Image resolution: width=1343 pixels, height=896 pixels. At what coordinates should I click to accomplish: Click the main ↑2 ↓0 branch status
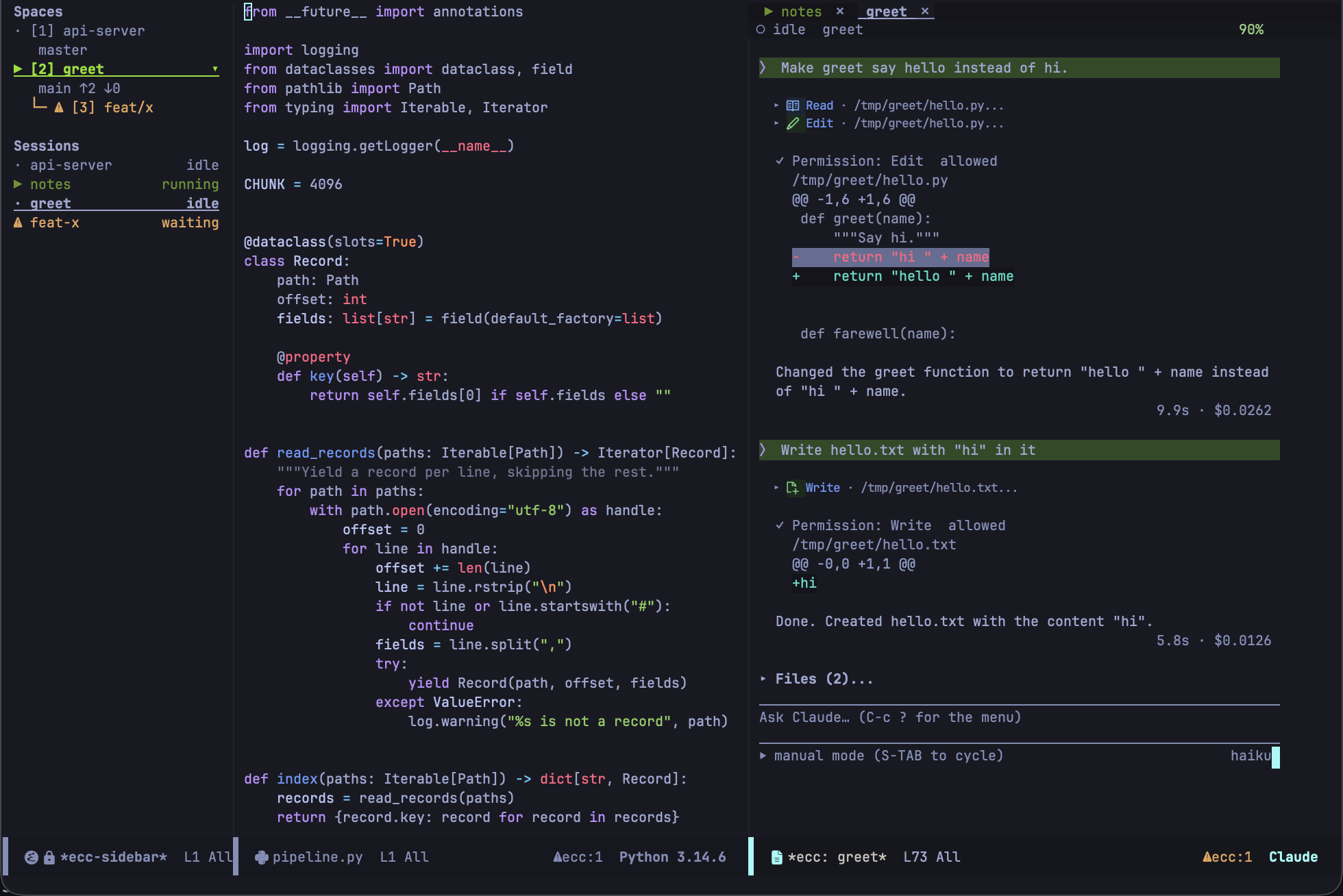(x=79, y=88)
